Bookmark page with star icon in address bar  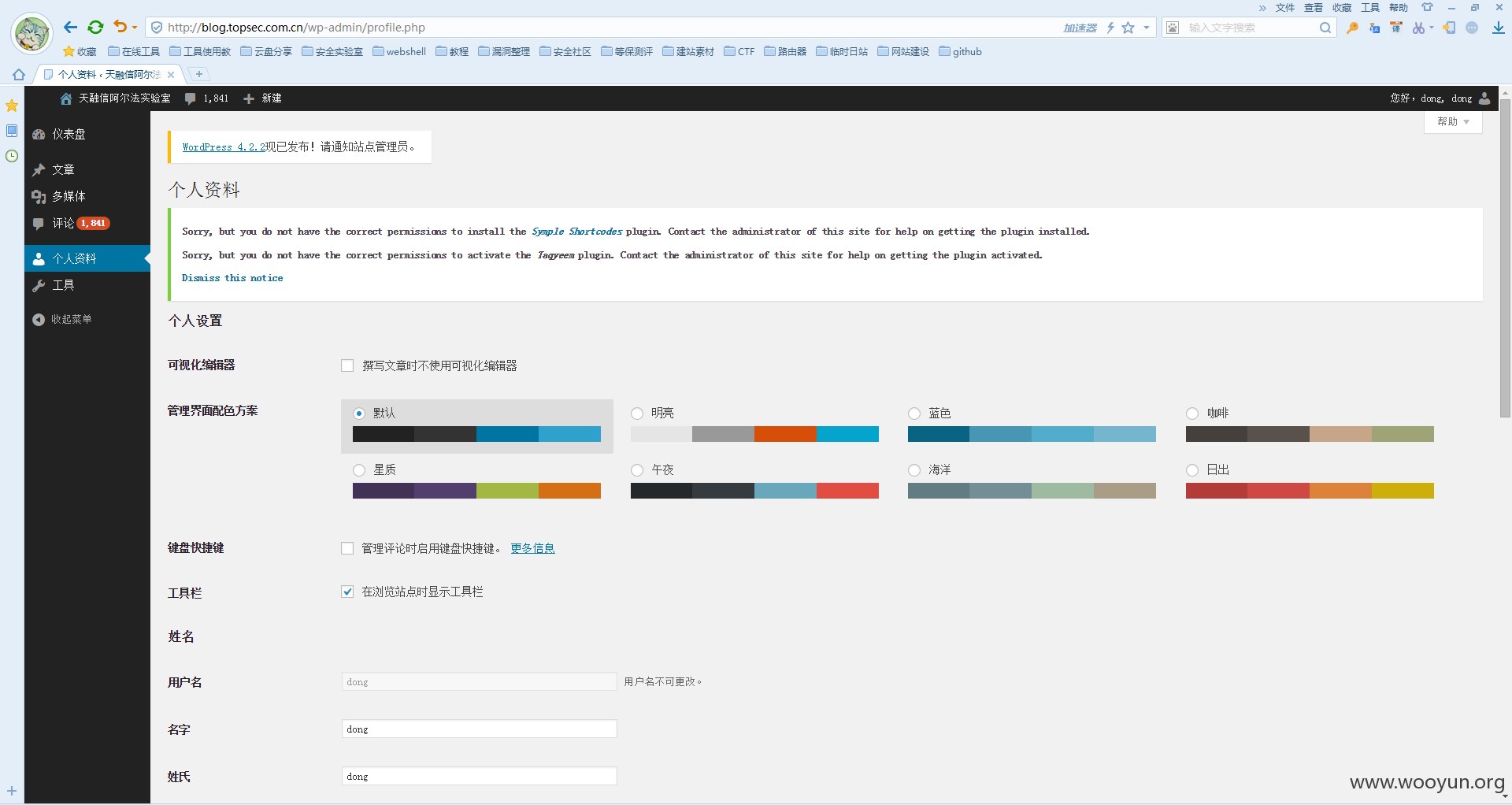pyautogui.click(x=1128, y=28)
